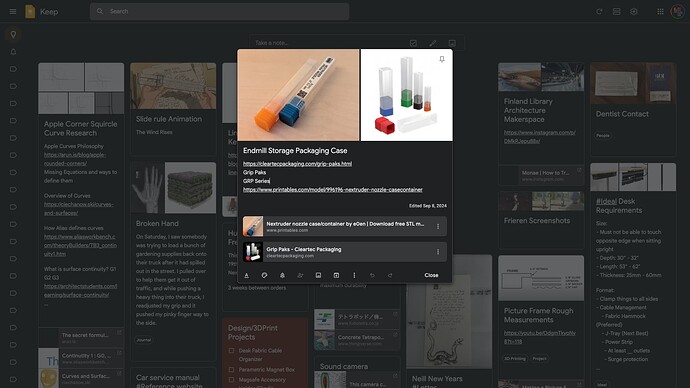Click the Search input field
This screenshot has height=388, width=690.
tap(220, 11)
